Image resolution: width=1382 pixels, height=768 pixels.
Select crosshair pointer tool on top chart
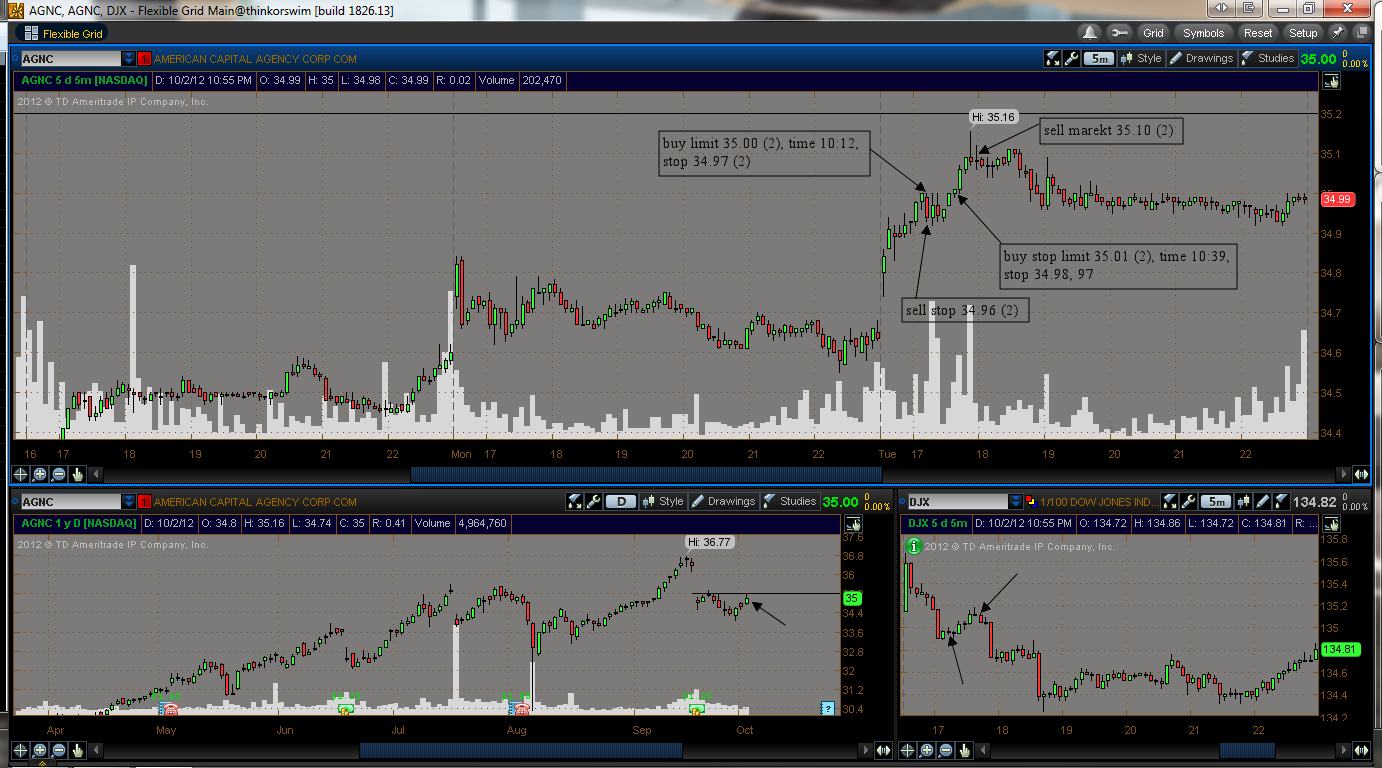[21, 474]
